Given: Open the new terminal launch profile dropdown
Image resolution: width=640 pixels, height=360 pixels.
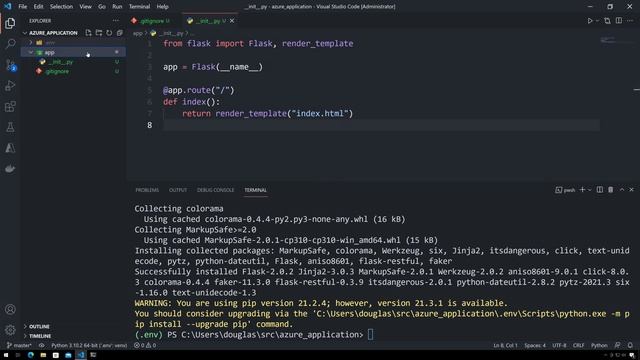Looking at the screenshot, I should click(x=589, y=190).
